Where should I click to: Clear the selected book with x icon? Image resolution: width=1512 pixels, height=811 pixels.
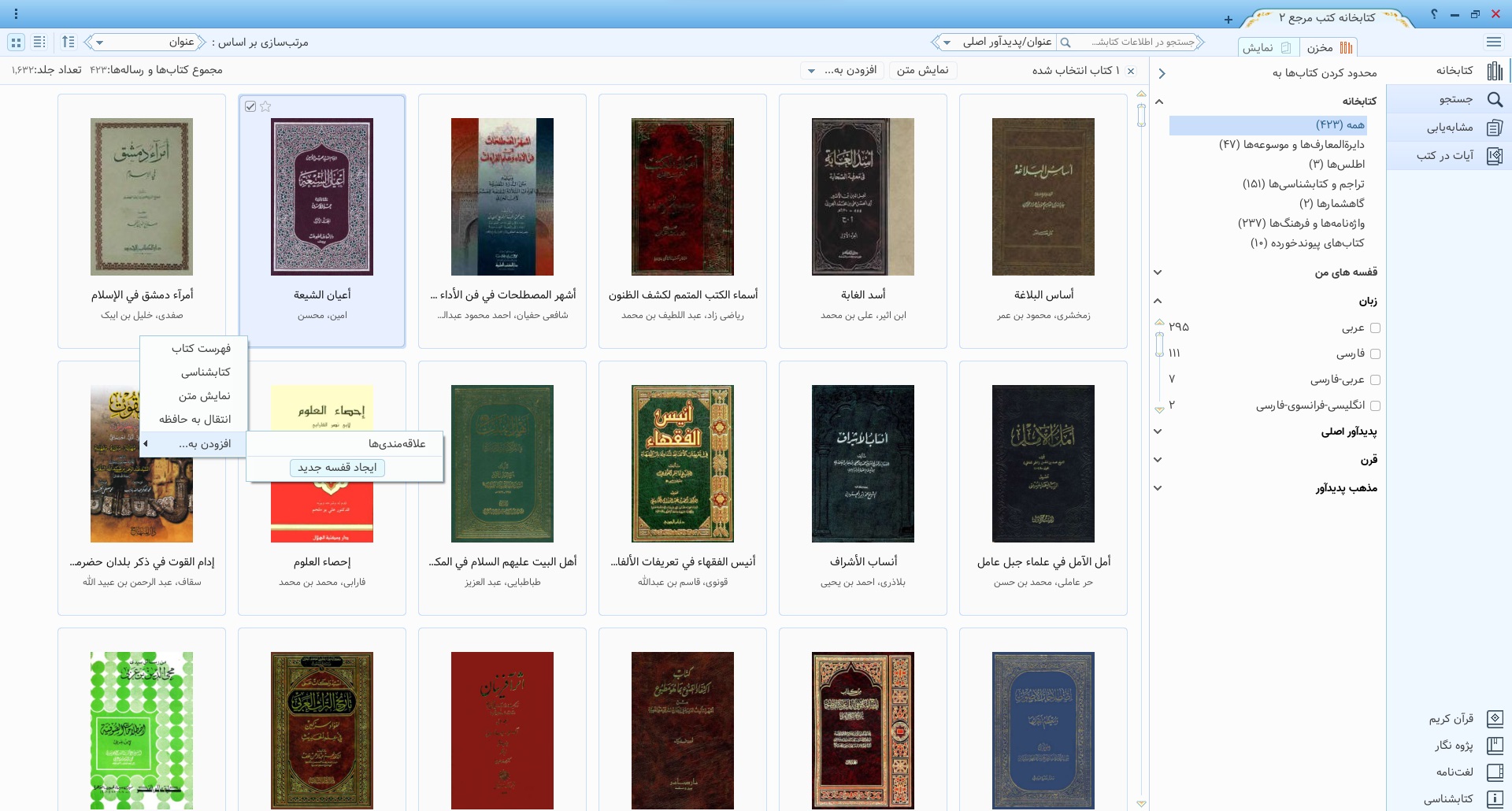(1131, 71)
